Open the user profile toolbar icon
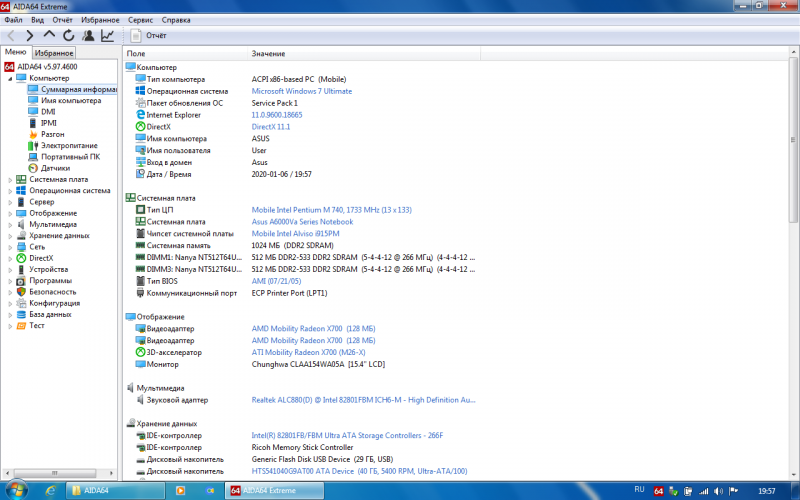 pyautogui.click(x=88, y=35)
